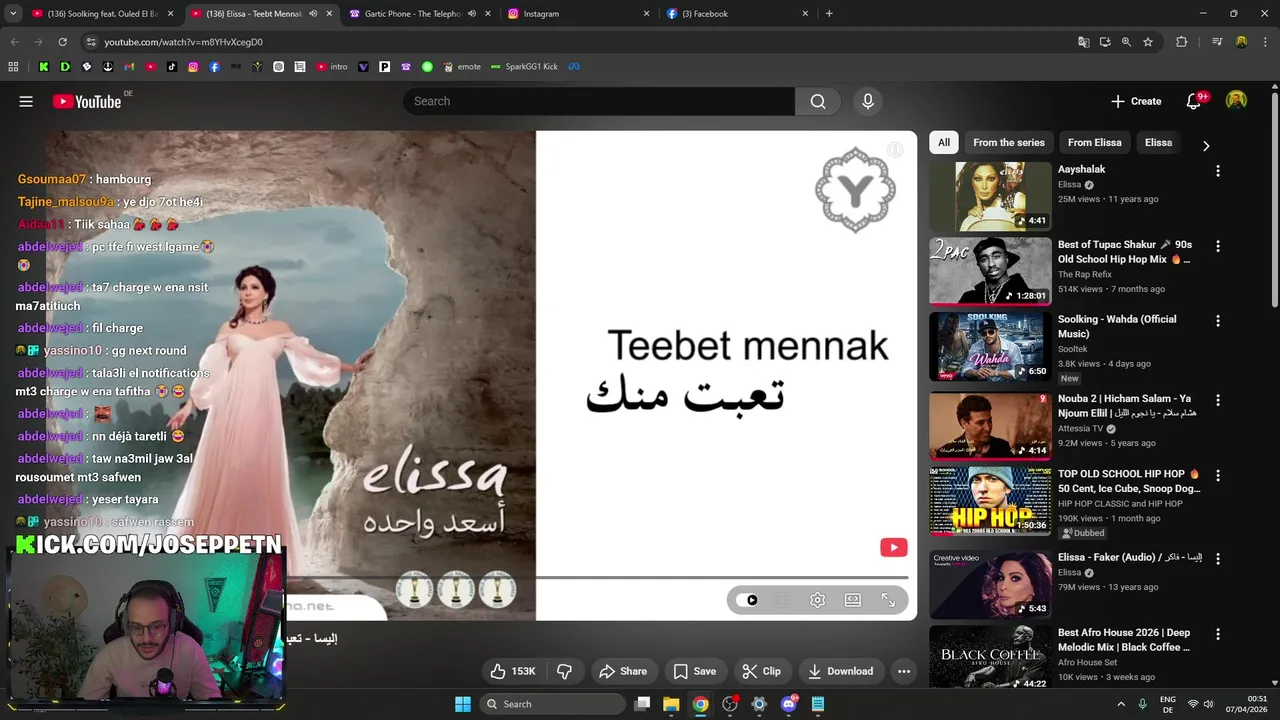This screenshot has width=1280, height=720.
Task: Open the tab search dropdown arrow
Action: click(x=13, y=14)
